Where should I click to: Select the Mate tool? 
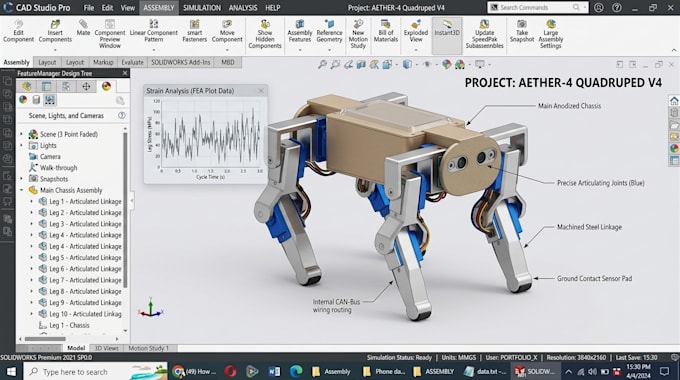click(x=83, y=28)
